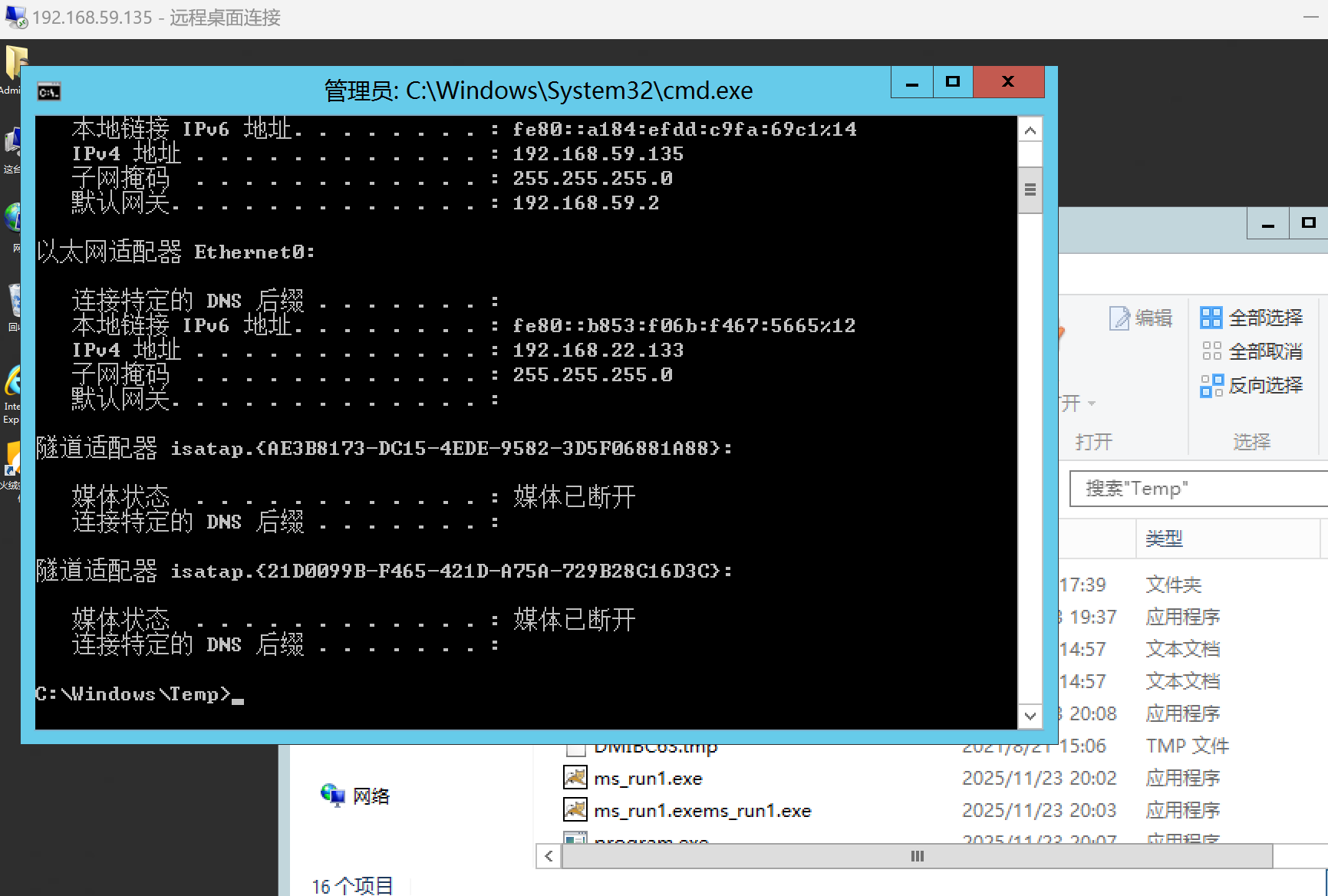The height and width of the screenshot is (896, 1328).
Task: Sort files by the 类型 column header
Action: (x=1164, y=539)
